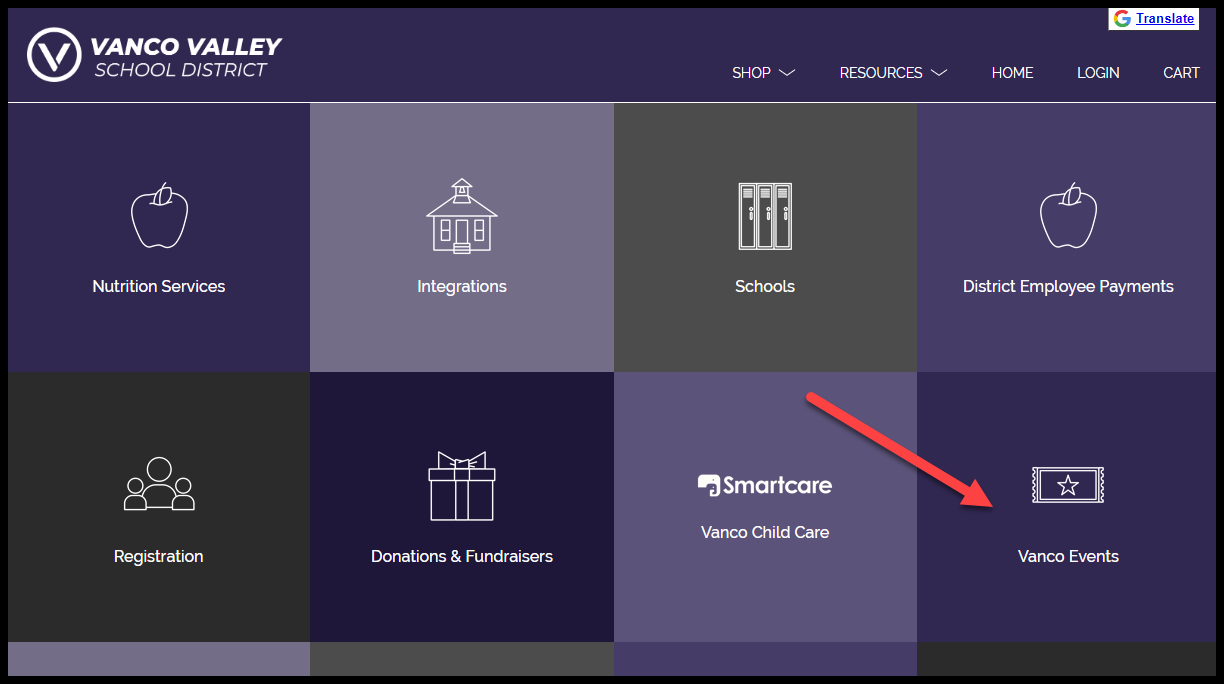
Task: Open the RESOURCES menu
Action: tap(881, 73)
